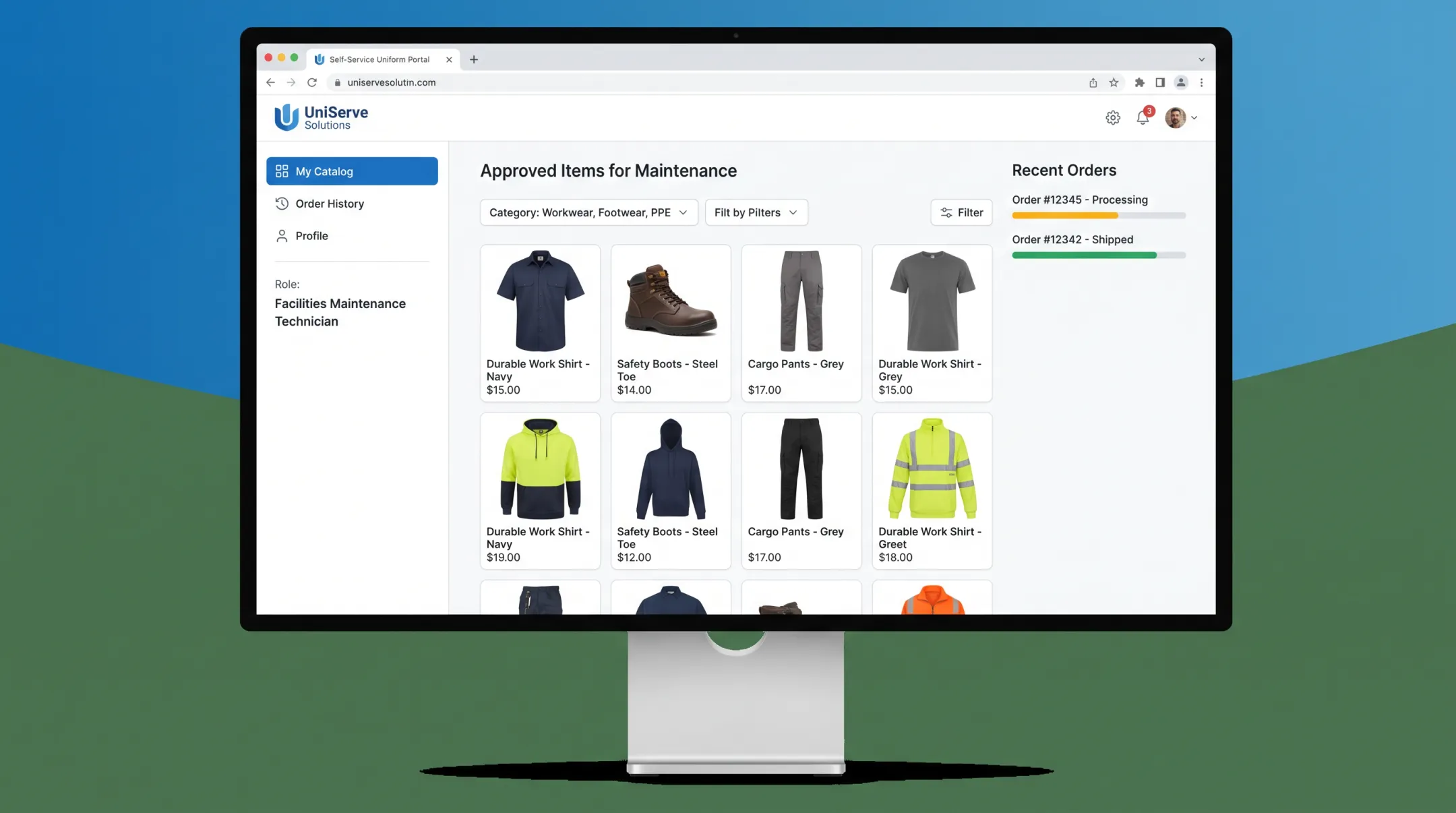Screen dimensions: 1456x813
Task: Click the Recent Orders heading
Action: click(x=1064, y=170)
